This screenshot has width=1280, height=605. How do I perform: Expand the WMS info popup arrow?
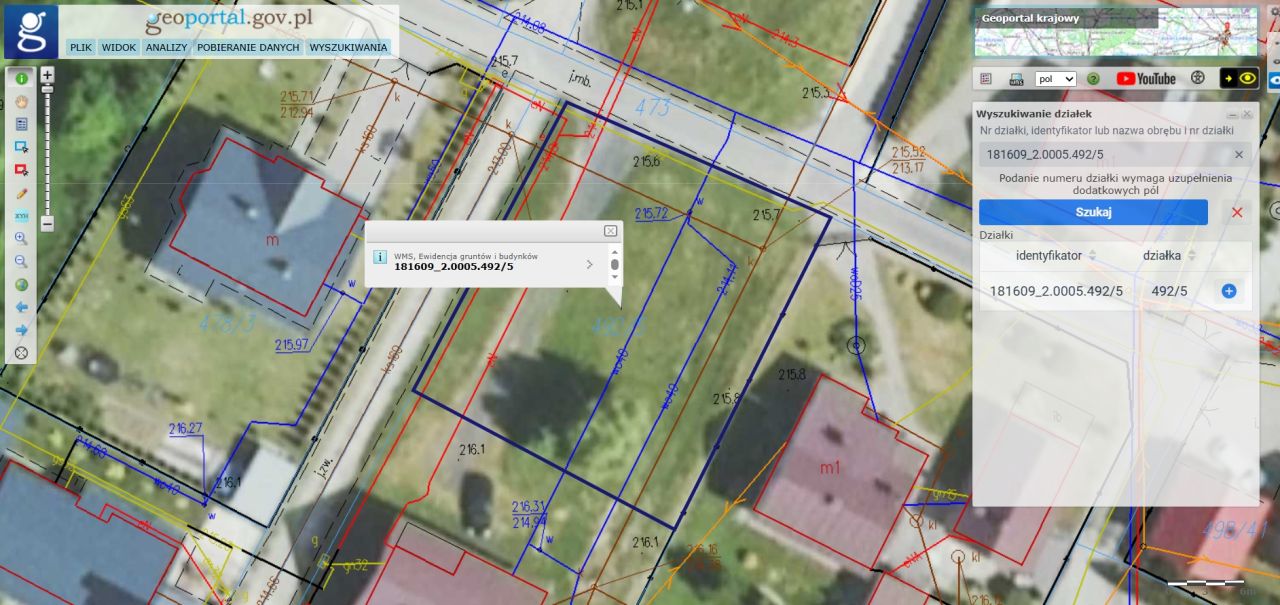[x=589, y=265]
